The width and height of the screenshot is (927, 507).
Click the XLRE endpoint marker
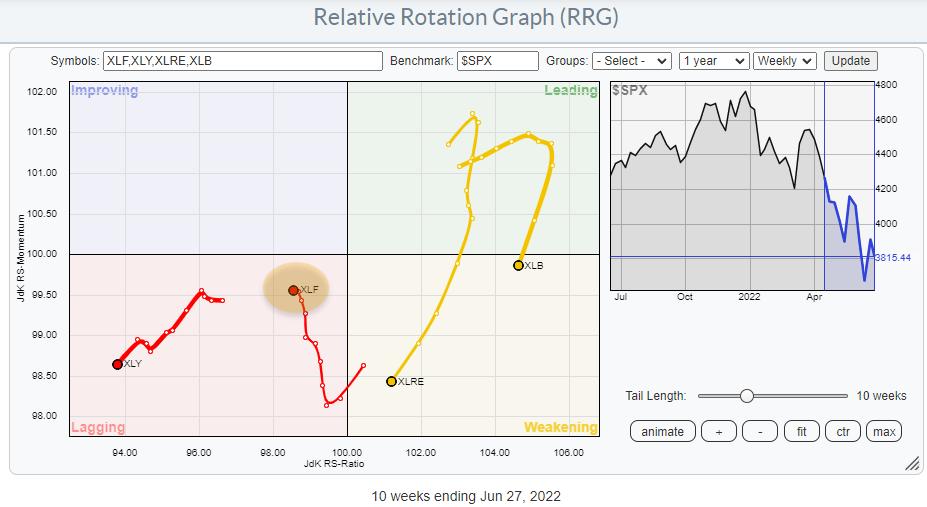[x=391, y=381]
